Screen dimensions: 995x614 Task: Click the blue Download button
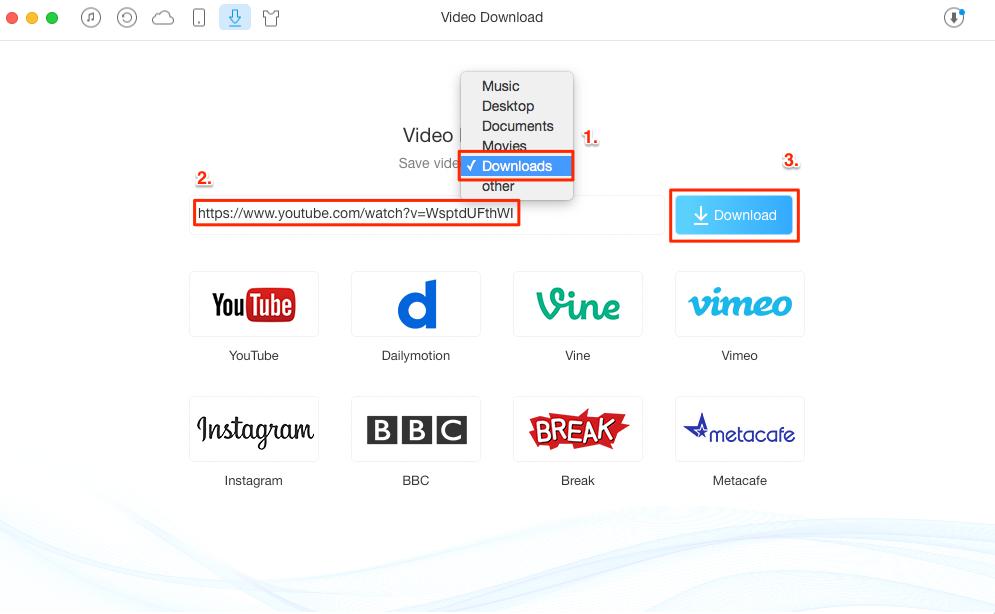(734, 215)
